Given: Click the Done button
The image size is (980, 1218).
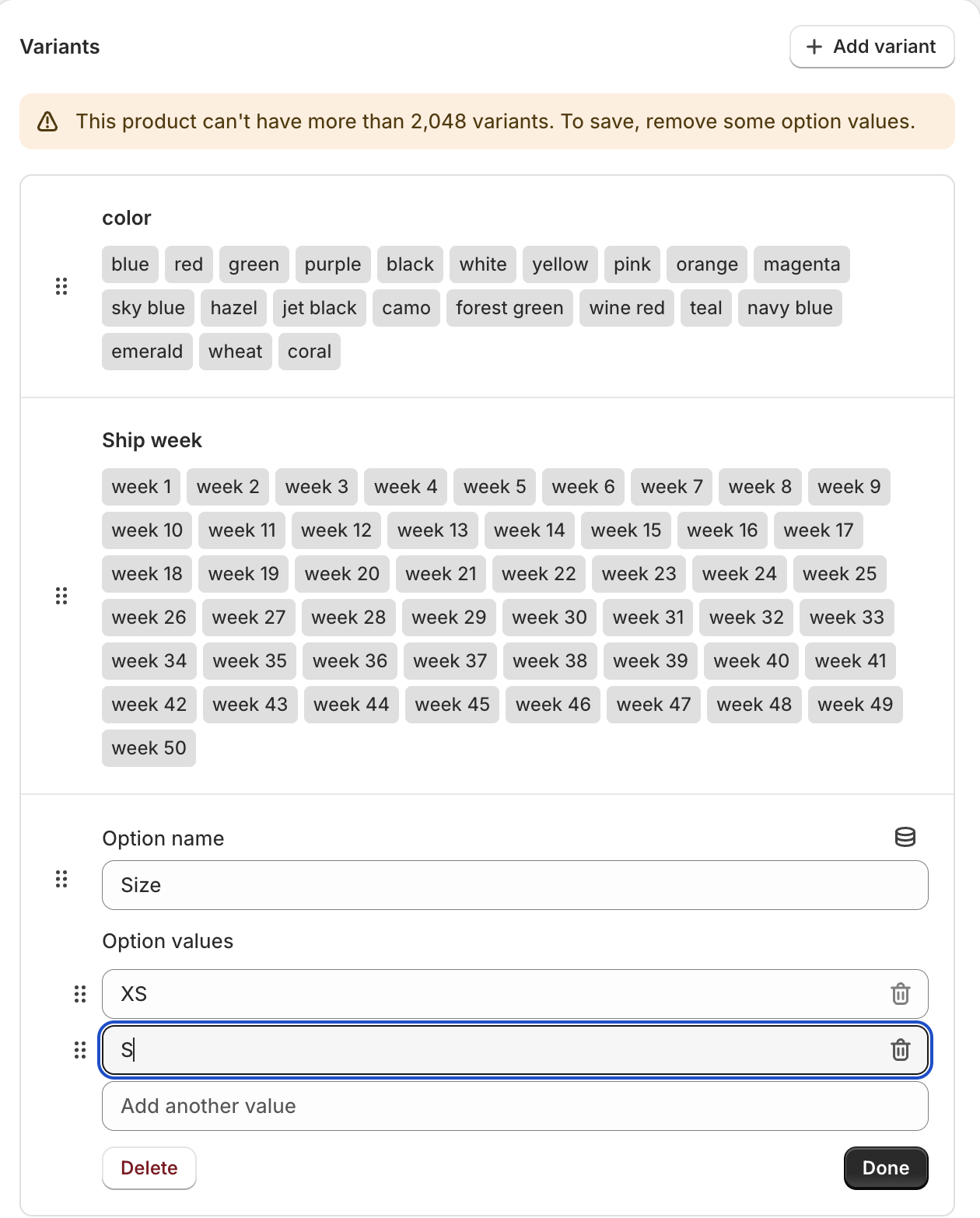Looking at the screenshot, I should coord(885,1168).
